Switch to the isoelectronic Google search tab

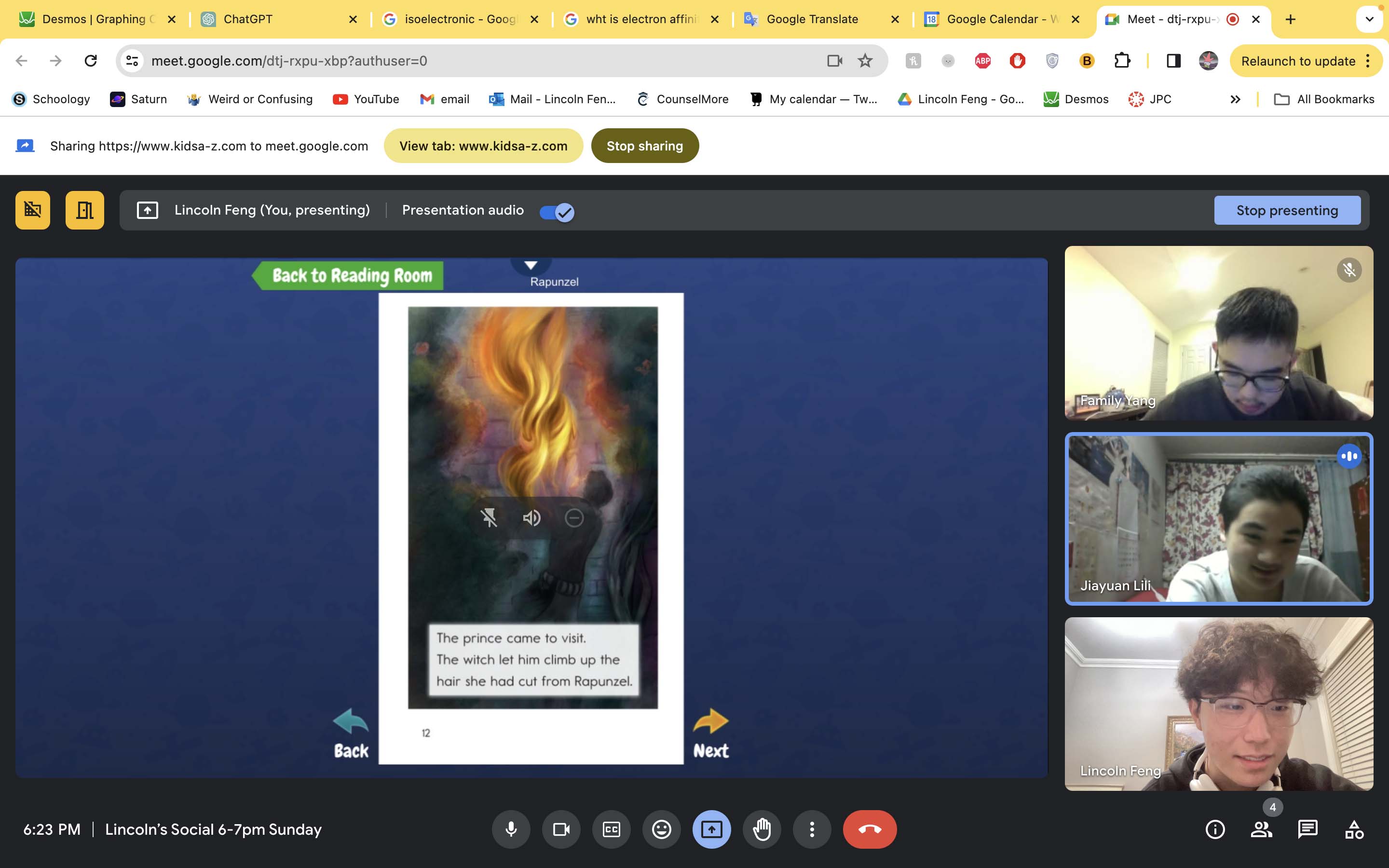pos(460,19)
